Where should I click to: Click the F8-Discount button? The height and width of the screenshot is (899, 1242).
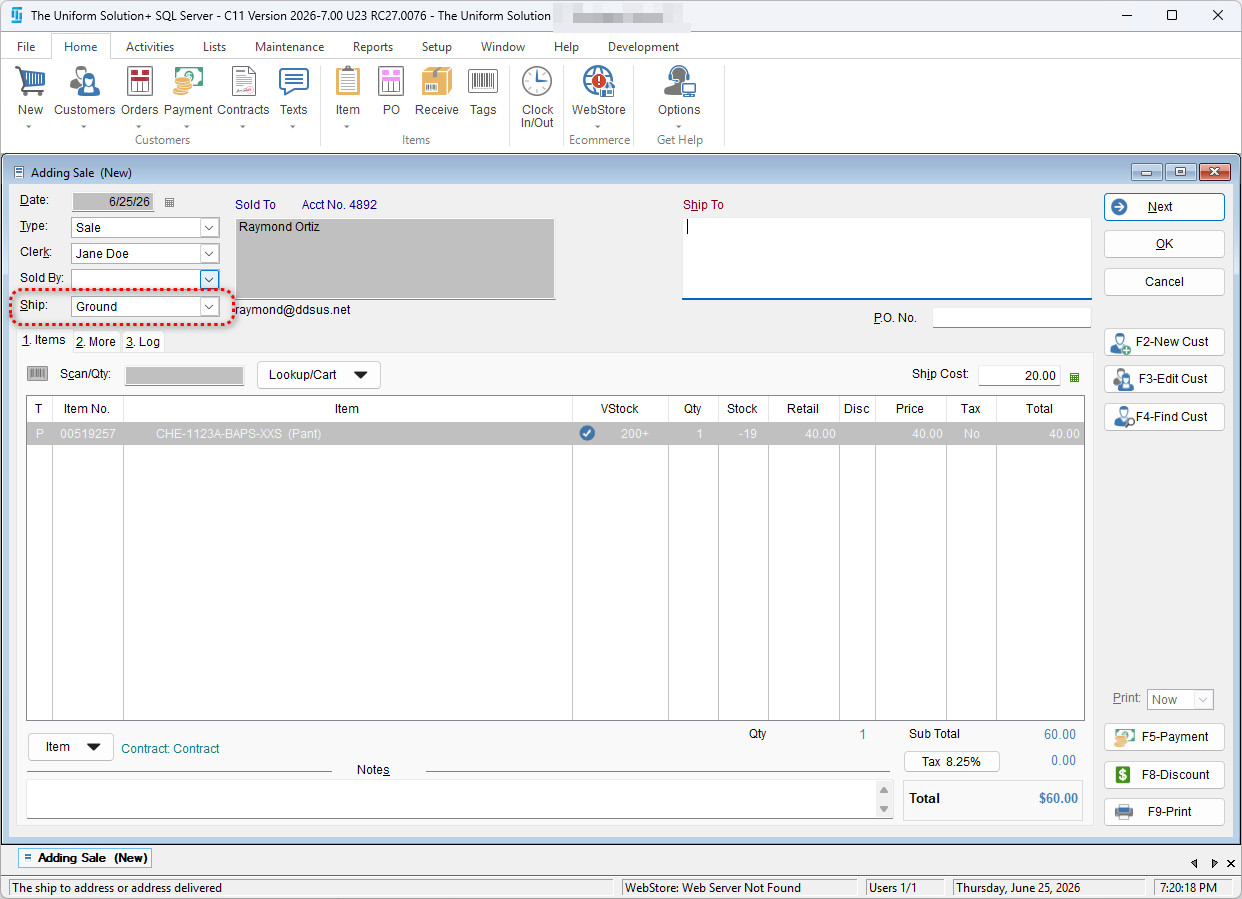coord(1164,775)
